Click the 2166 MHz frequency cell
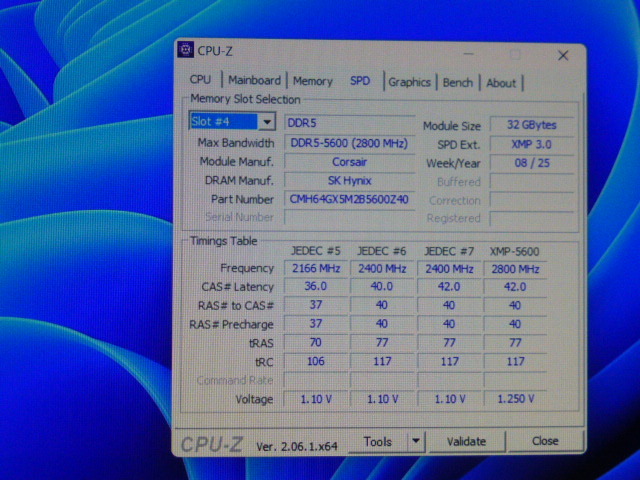 tap(316, 269)
